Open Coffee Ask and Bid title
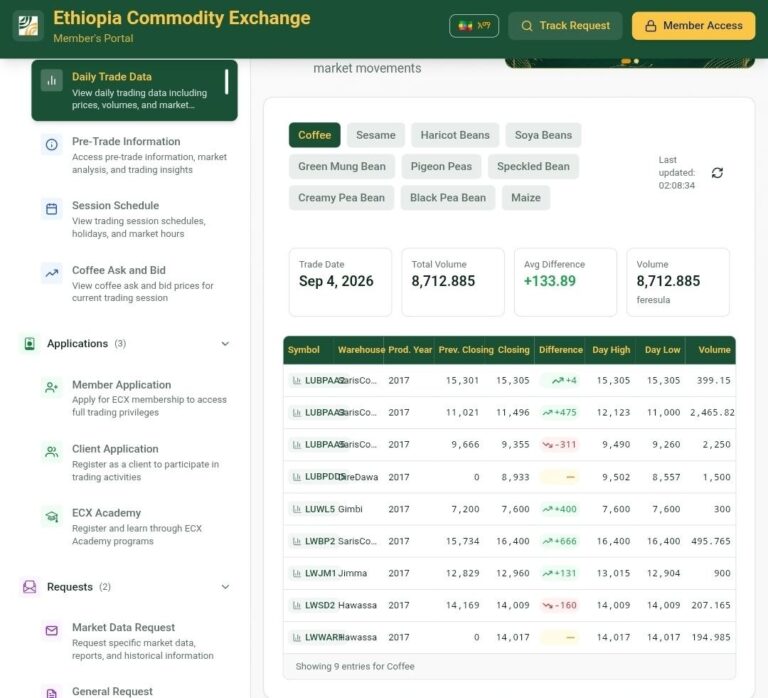Image resolution: width=768 pixels, height=698 pixels. [x=119, y=270]
